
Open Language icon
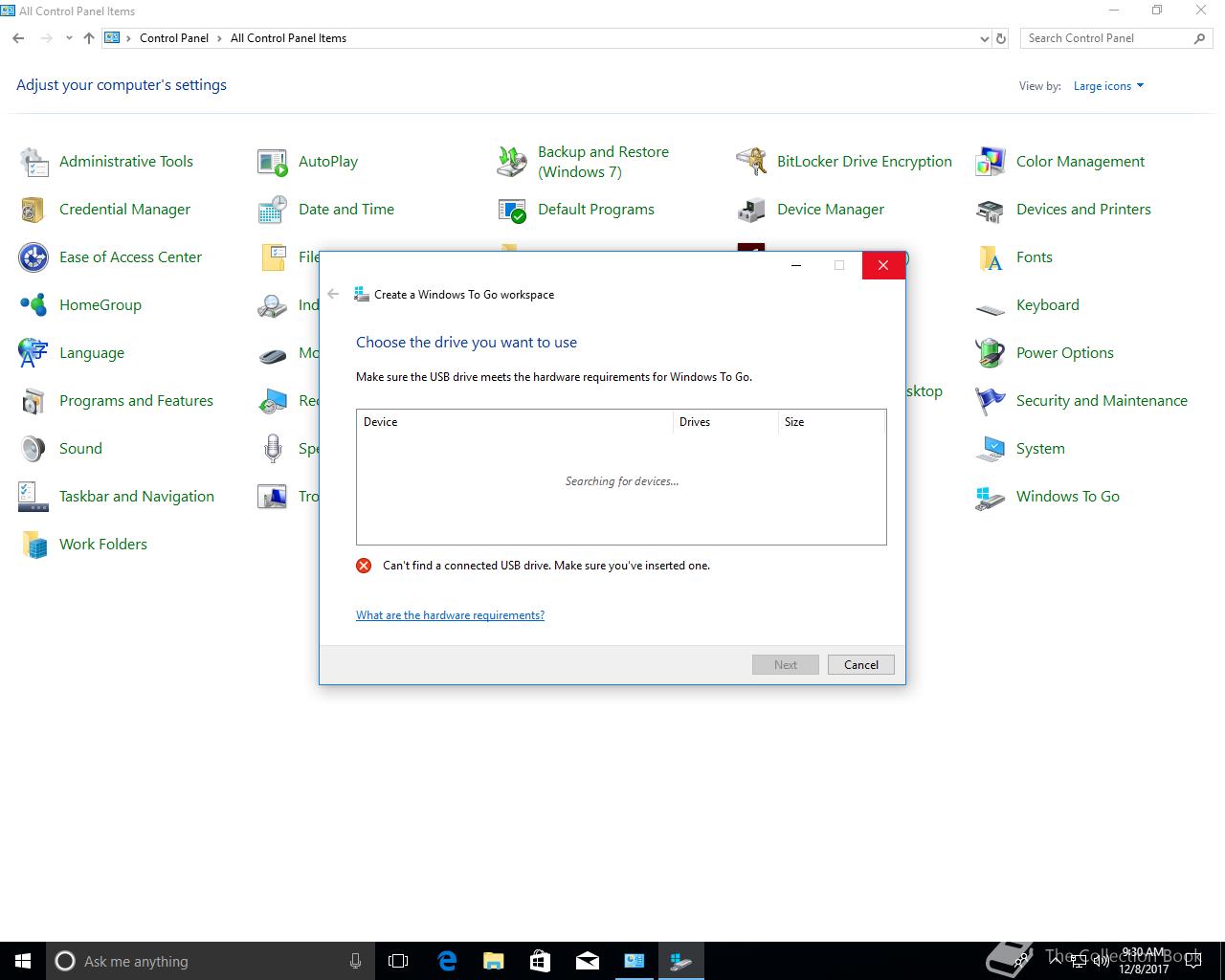33,353
